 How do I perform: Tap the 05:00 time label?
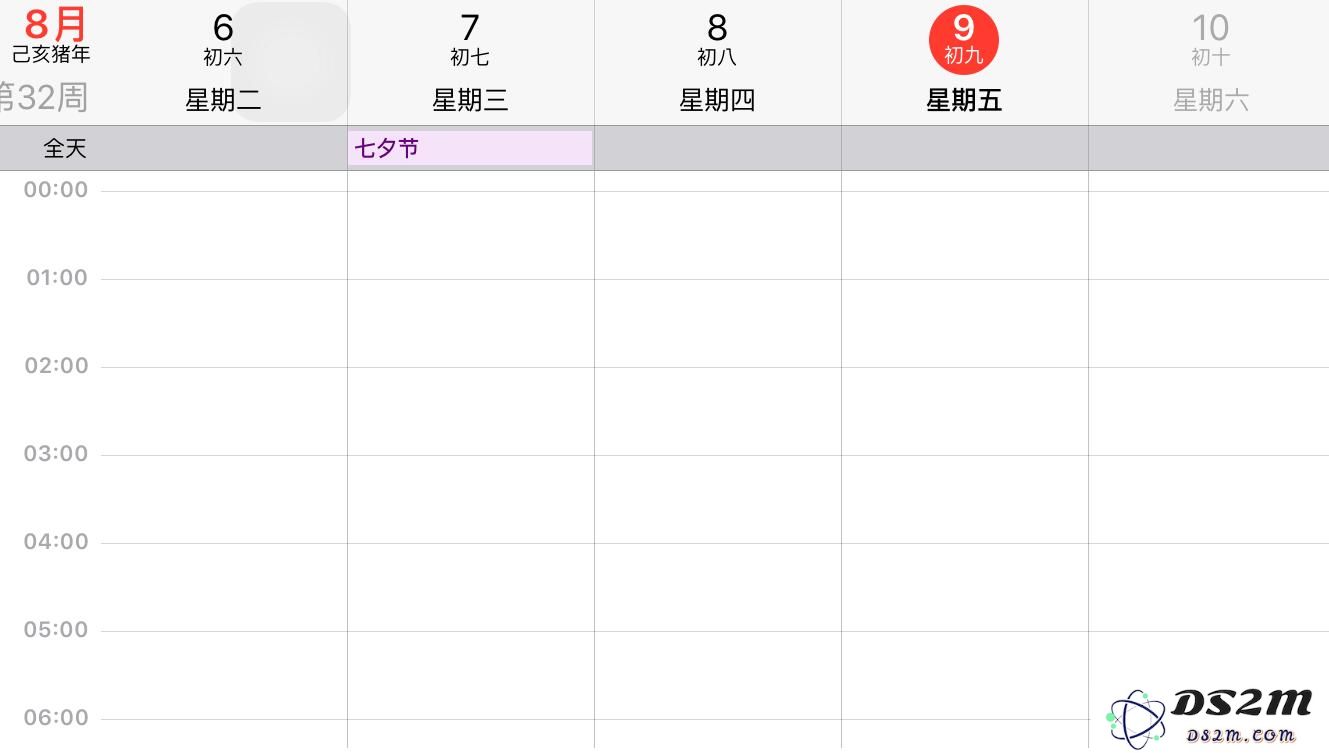[x=56, y=630]
